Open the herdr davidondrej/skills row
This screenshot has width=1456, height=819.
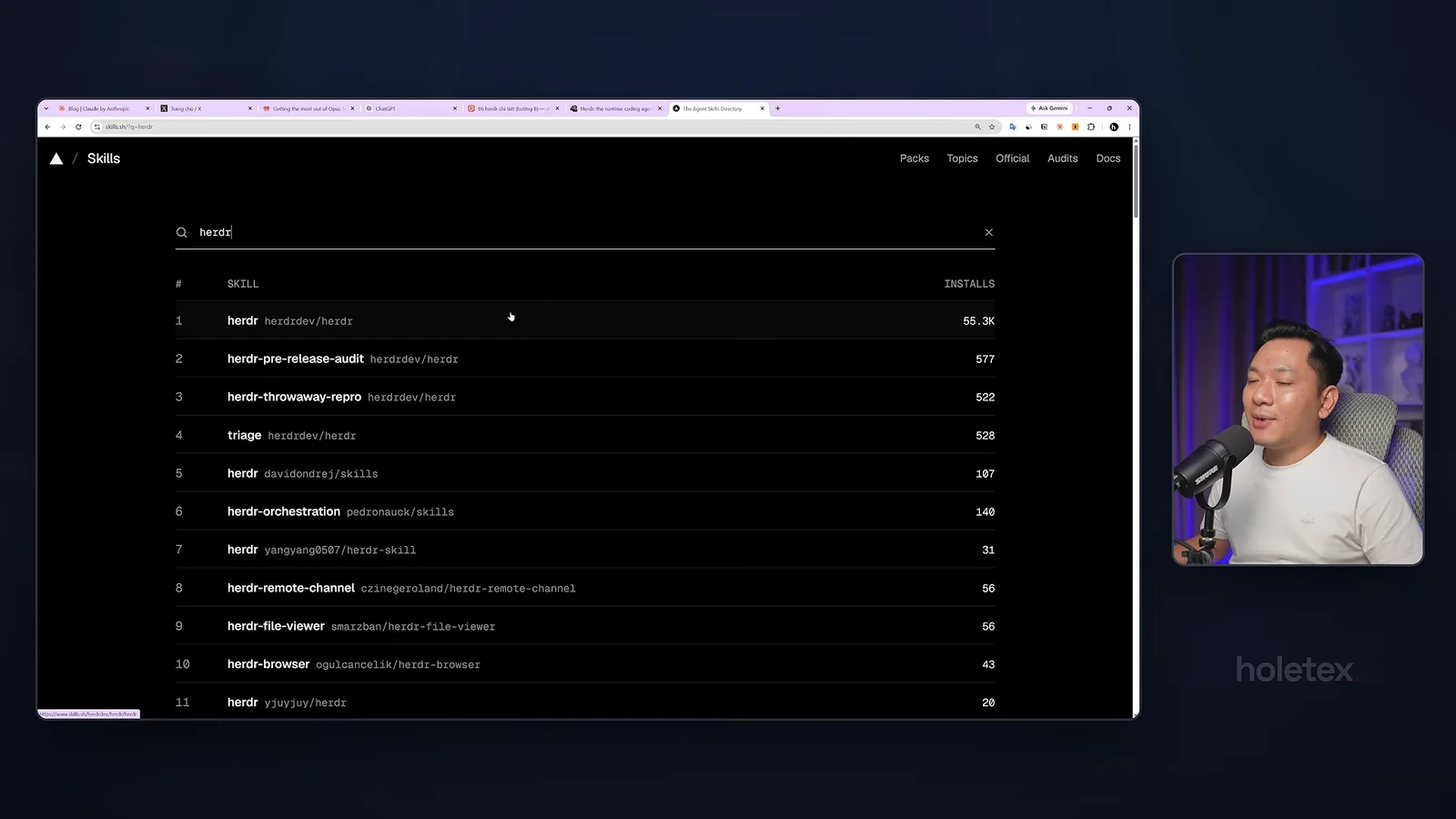point(585,473)
